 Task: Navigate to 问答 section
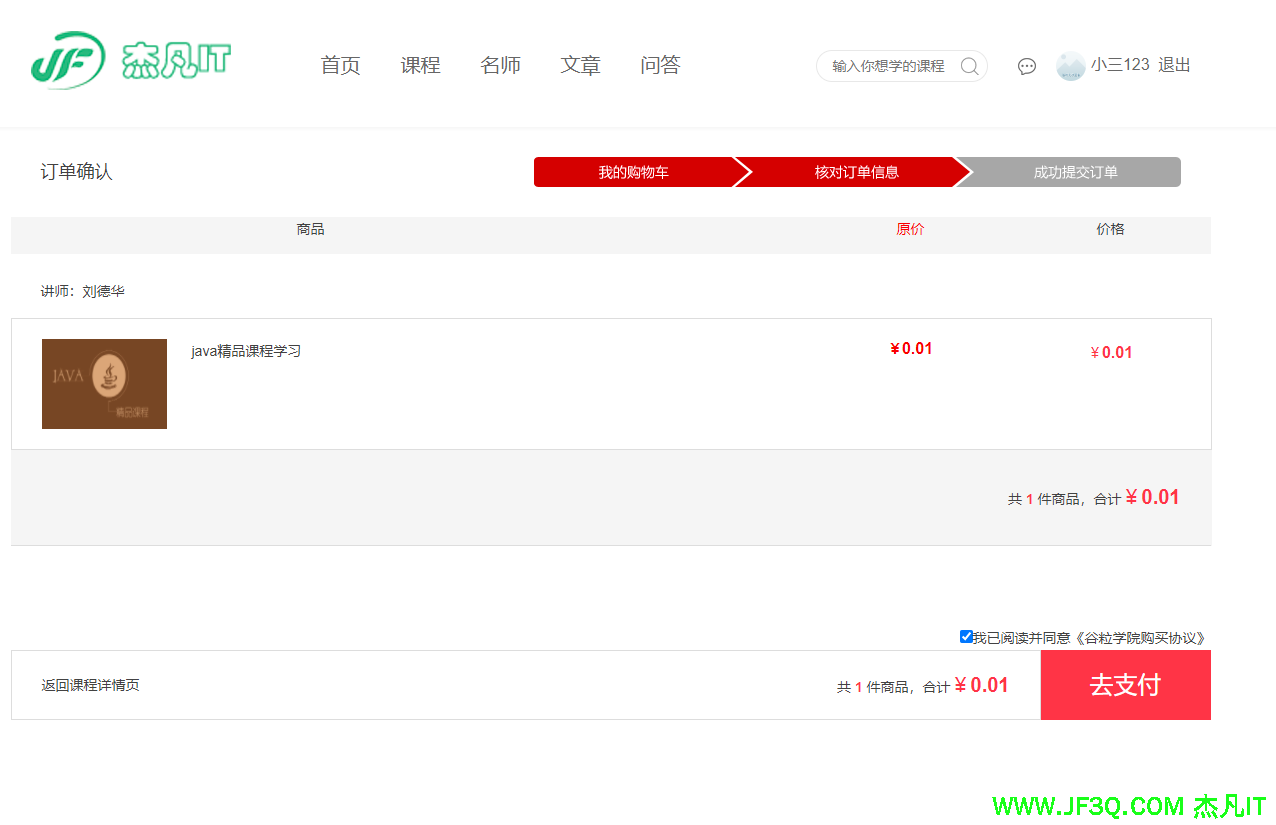click(x=660, y=66)
